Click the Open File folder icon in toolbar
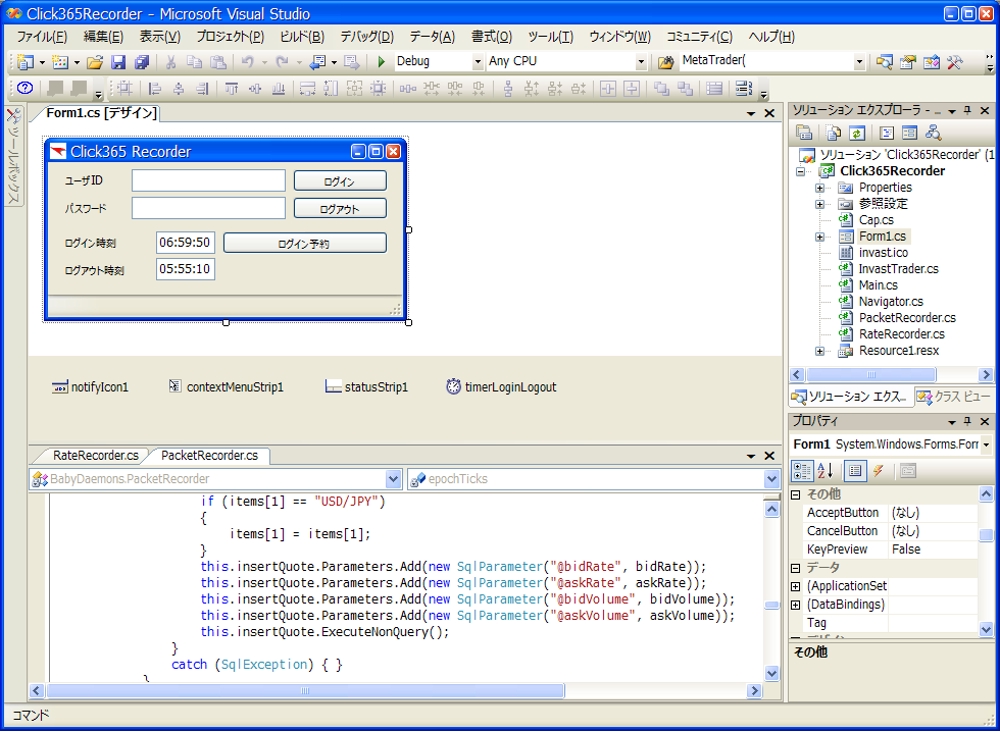 (x=95, y=62)
